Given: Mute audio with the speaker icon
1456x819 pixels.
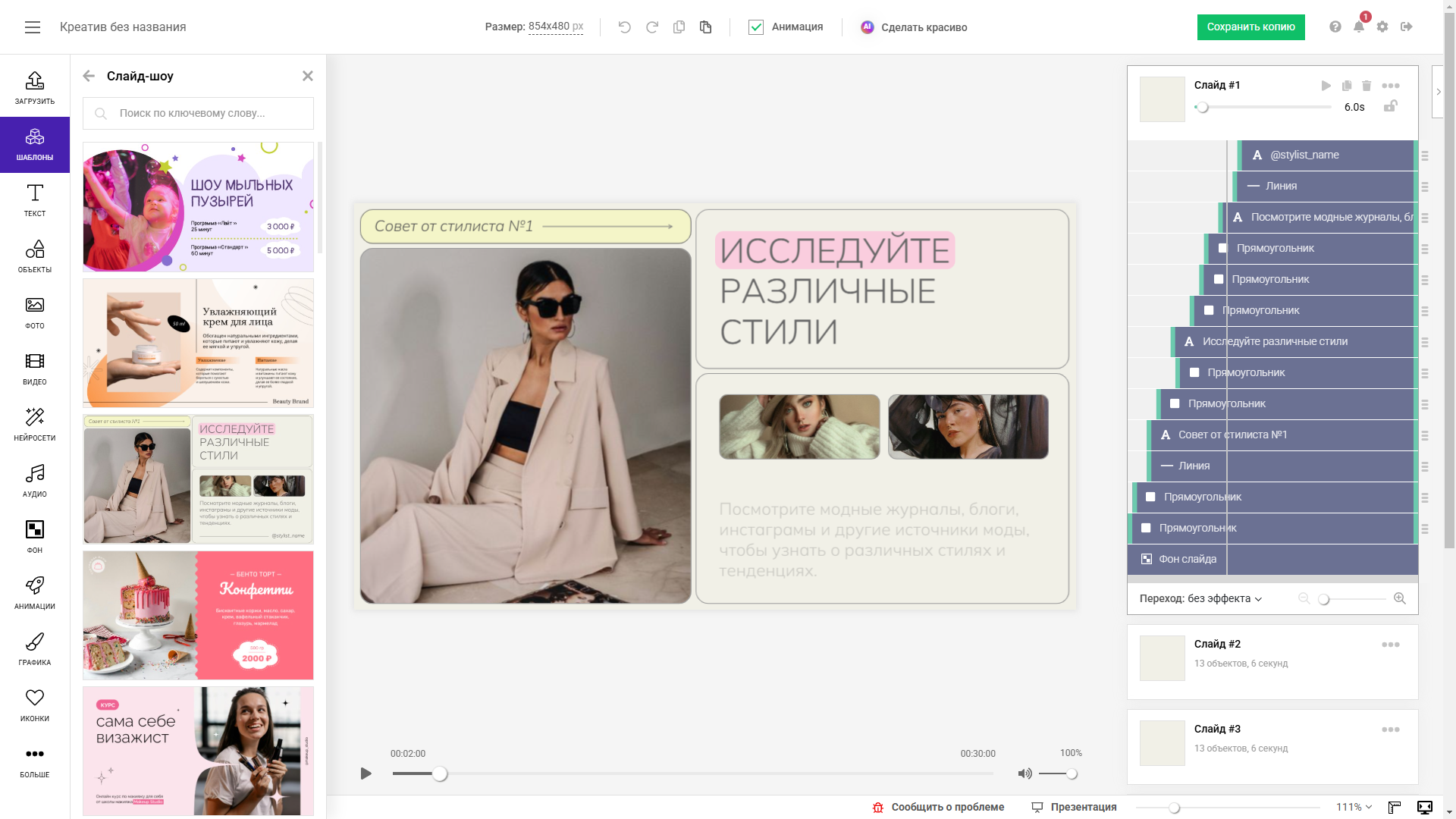Looking at the screenshot, I should pos(1025,773).
